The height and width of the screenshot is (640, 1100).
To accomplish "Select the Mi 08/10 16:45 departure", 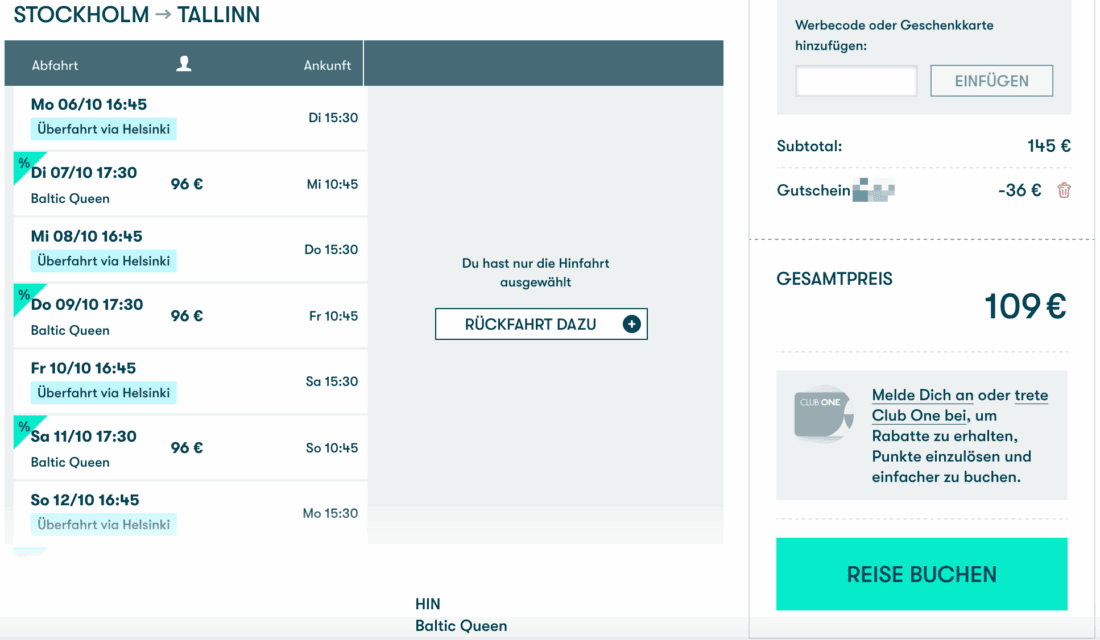I will click(190, 249).
